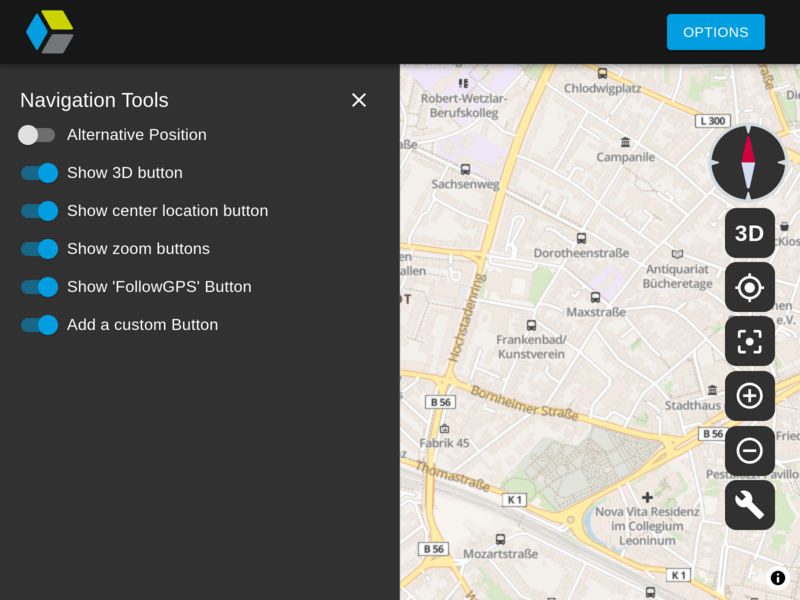Zoom in using the plus button
The height and width of the screenshot is (600, 800).
click(x=749, y=395)
